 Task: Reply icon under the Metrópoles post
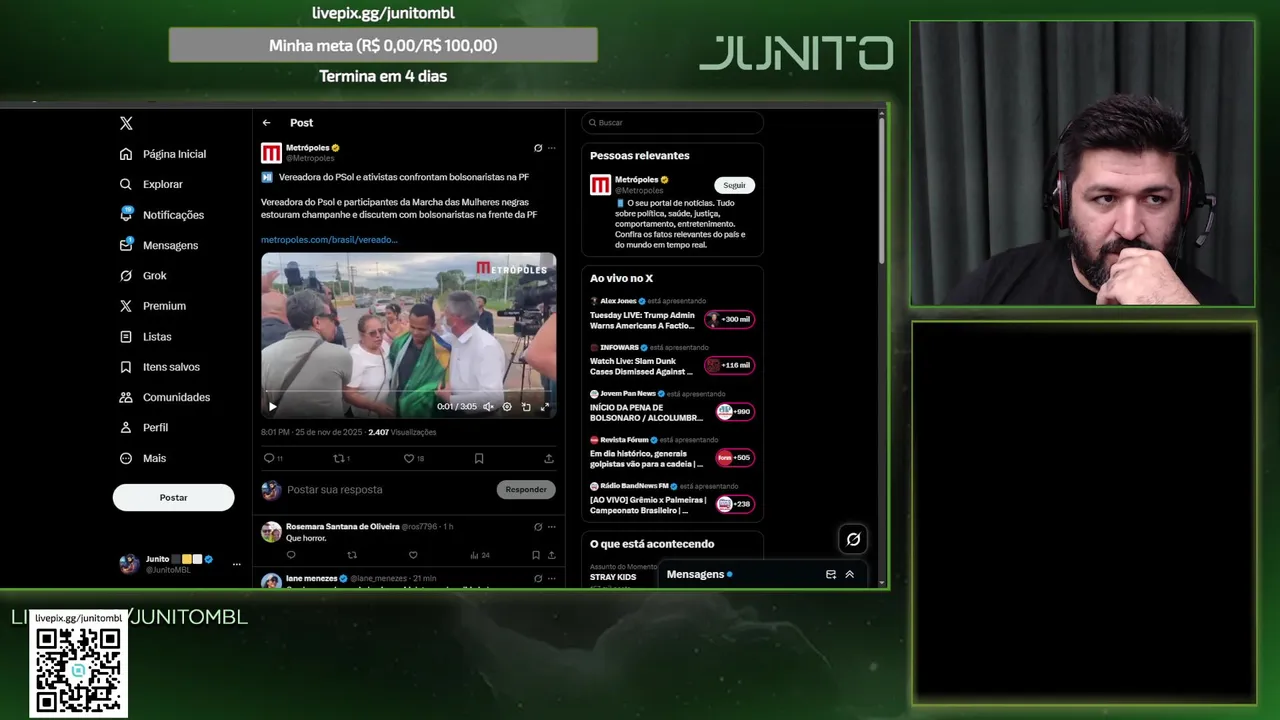(268, 458)
